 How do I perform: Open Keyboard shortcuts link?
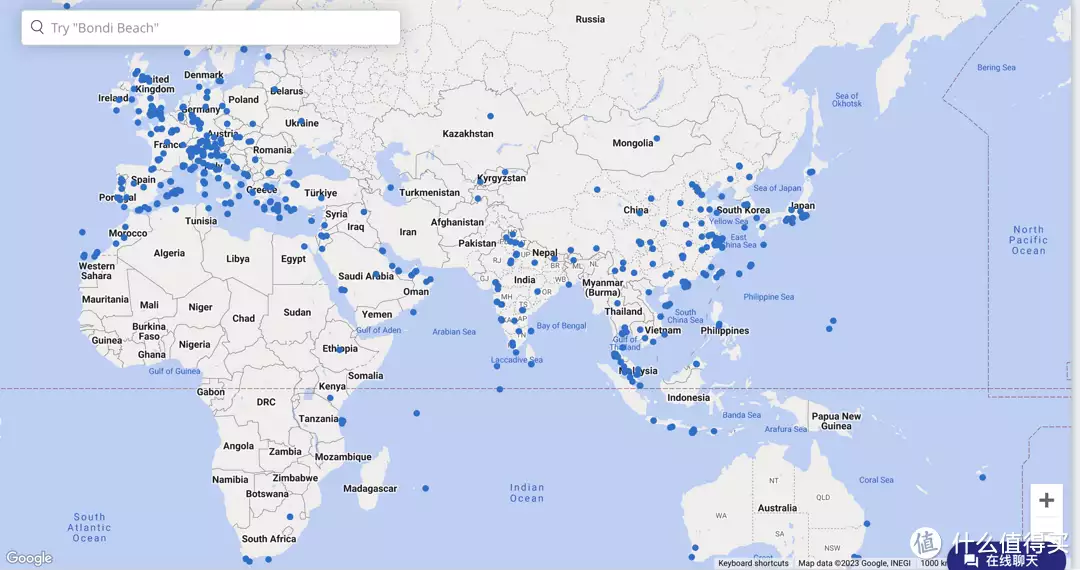point(753,563)
